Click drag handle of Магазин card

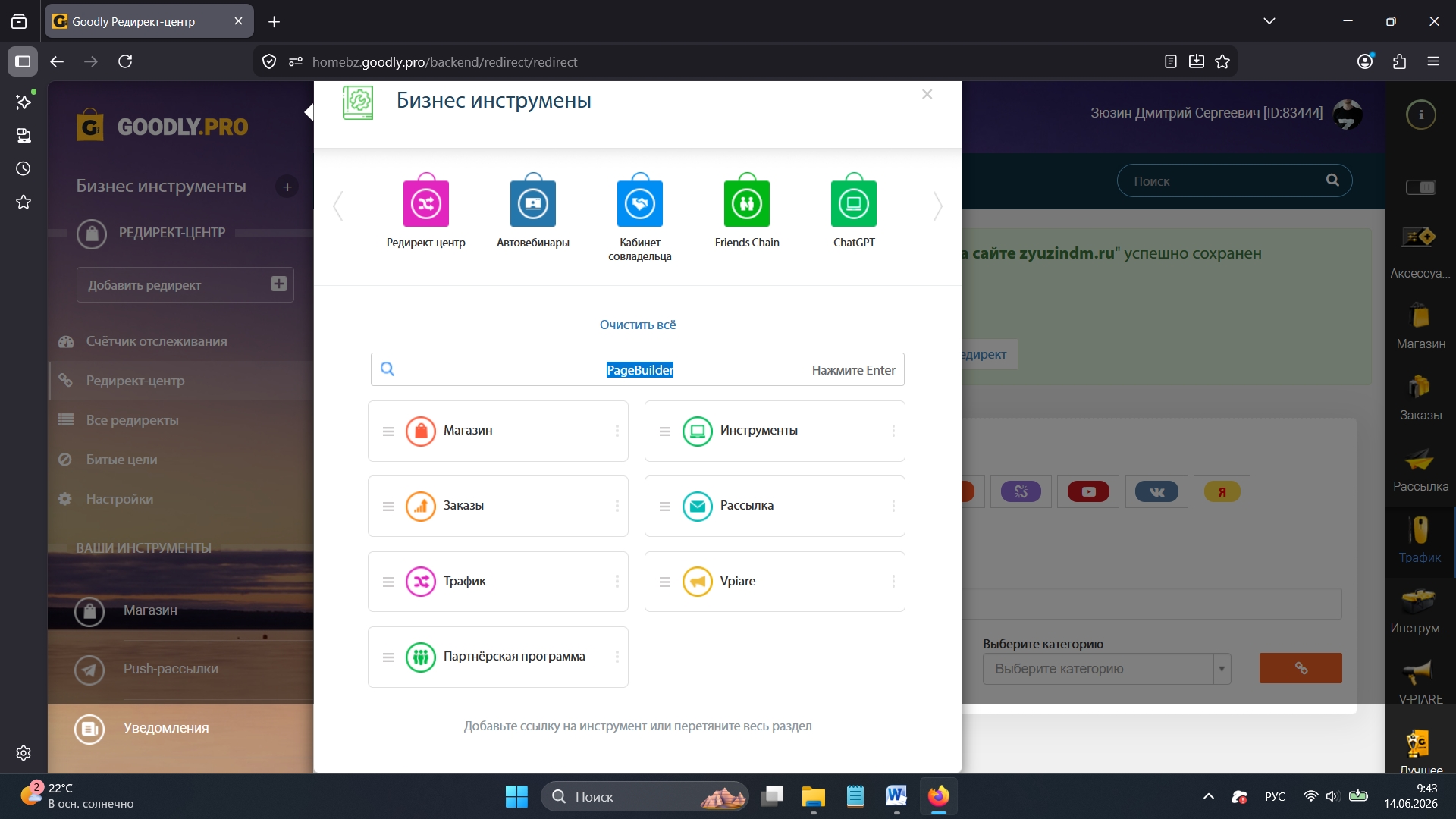388,431
